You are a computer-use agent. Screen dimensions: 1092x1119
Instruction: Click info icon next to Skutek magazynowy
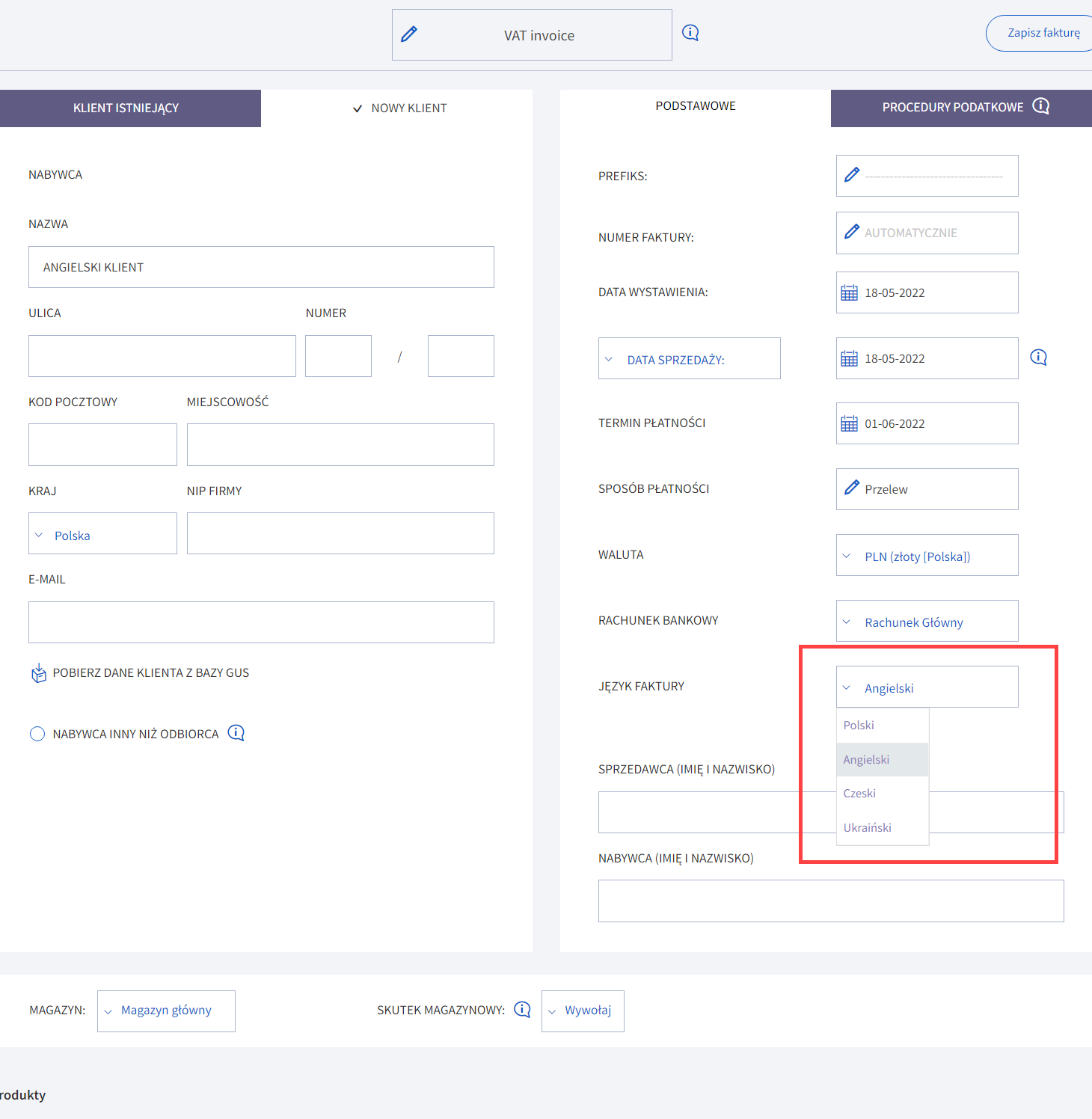click(x=522, y=1010)
